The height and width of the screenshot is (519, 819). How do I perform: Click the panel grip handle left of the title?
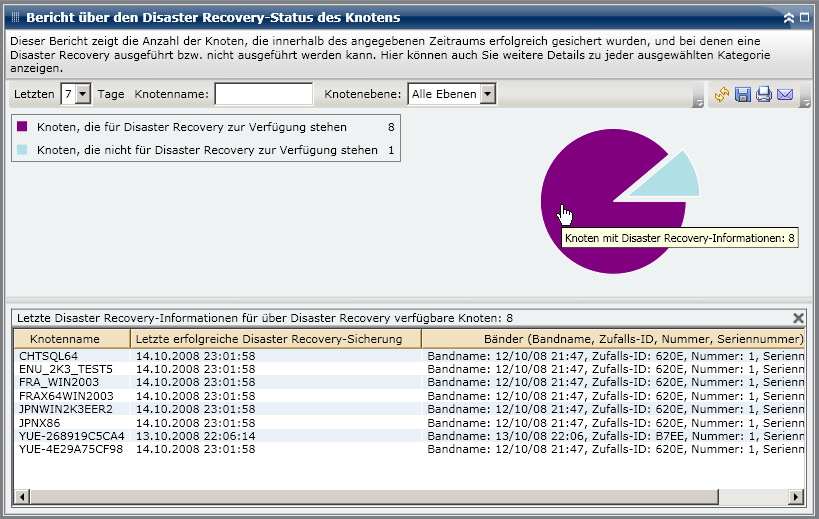[15, 18]
